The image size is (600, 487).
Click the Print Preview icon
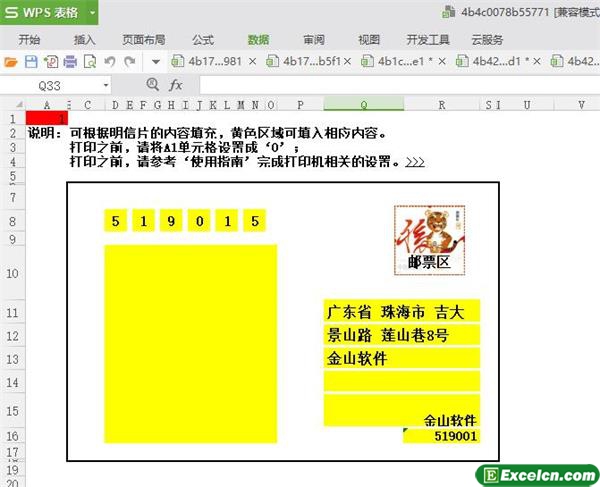[x=90, y=61]
